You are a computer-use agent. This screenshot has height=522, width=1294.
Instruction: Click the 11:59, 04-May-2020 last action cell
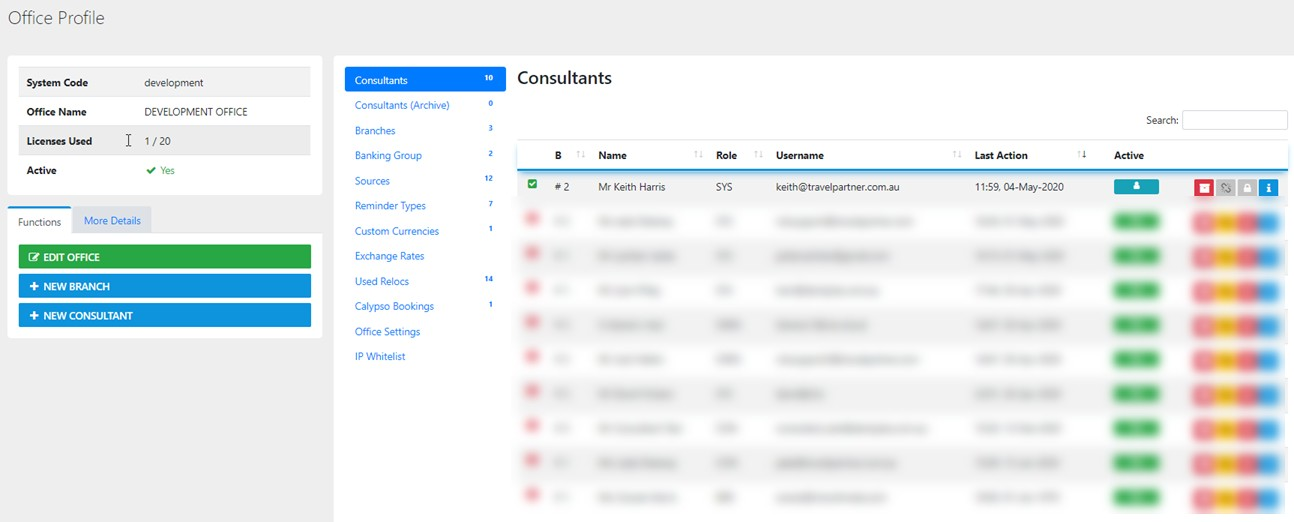(1020, 187)
